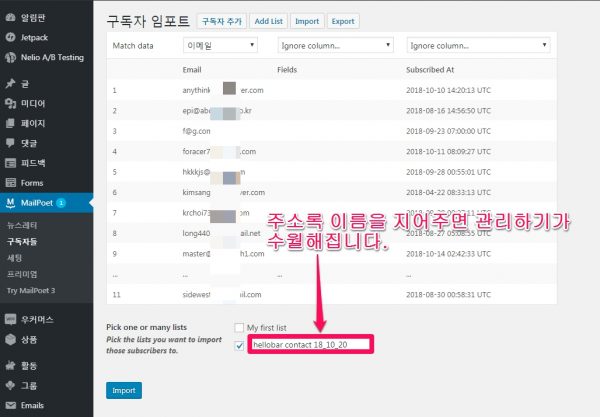600x417 pixels.
Task: Select the 2018-08-30 00:58:31 UTC cell
Action: (x=448, y=295)
